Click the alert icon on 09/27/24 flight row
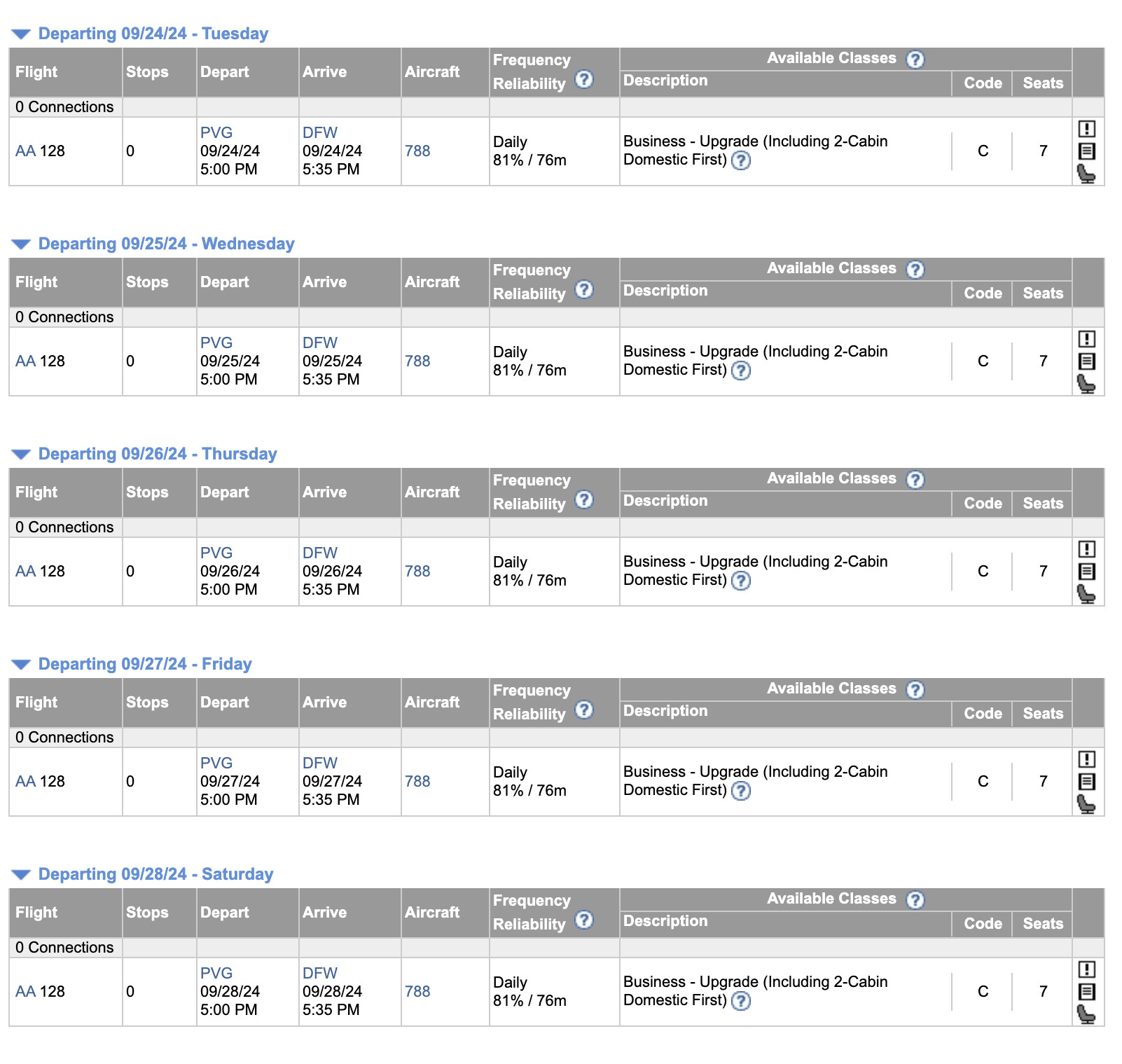The image size is (1122, 1064). pyautogui.click(x=1086, y=759)
